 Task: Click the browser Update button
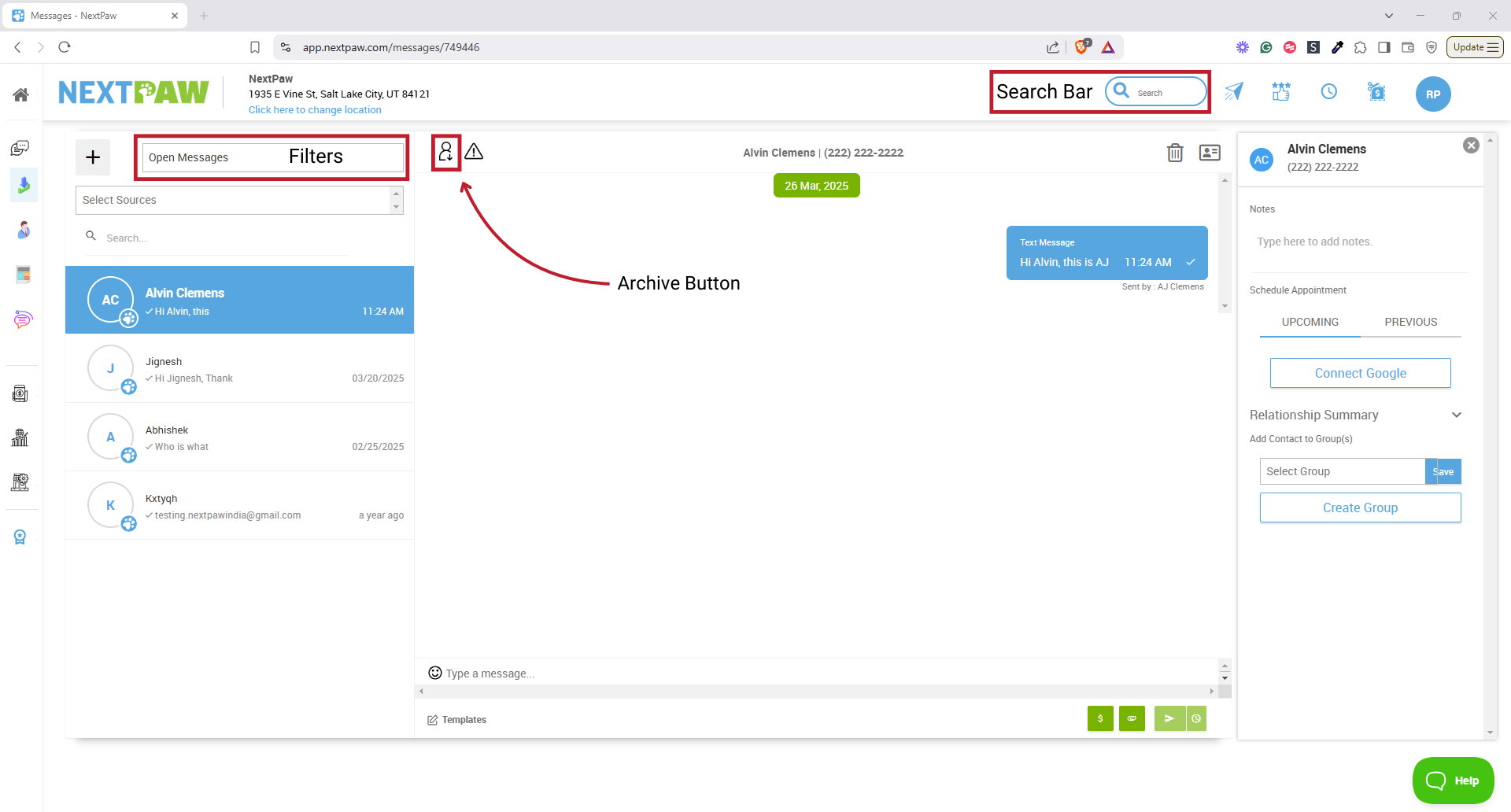pyautogui.click(x=1475, y=47)
